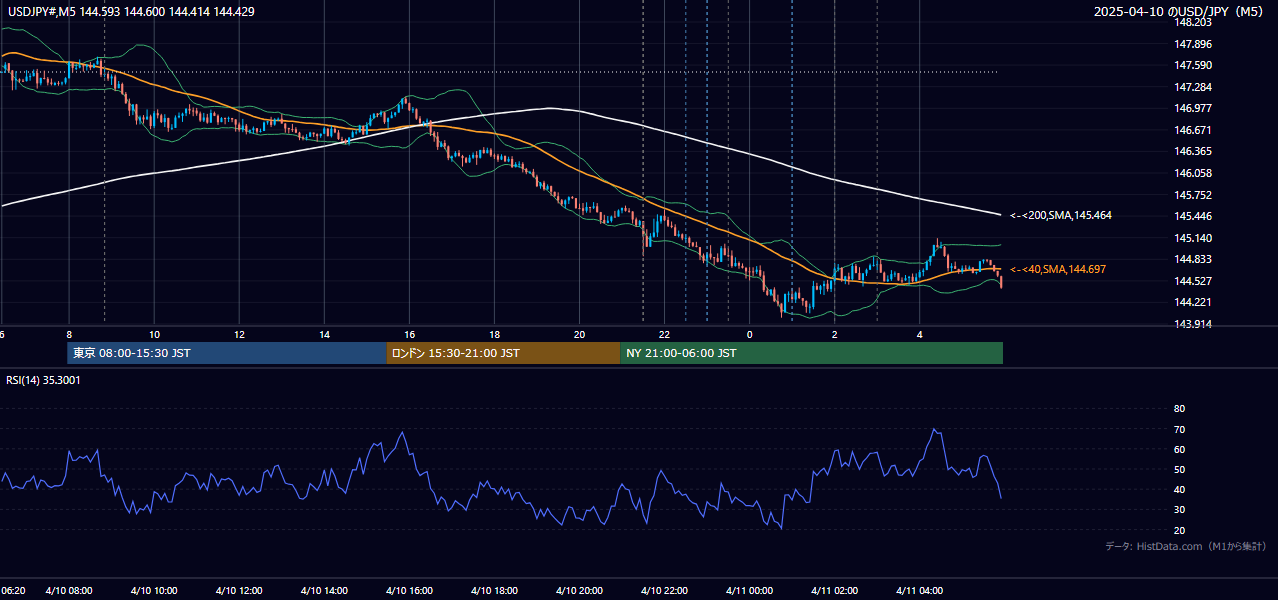Click the 4/10 08:00 bottom time label
The image size is (1278, 600).
(x=69, y=591)
